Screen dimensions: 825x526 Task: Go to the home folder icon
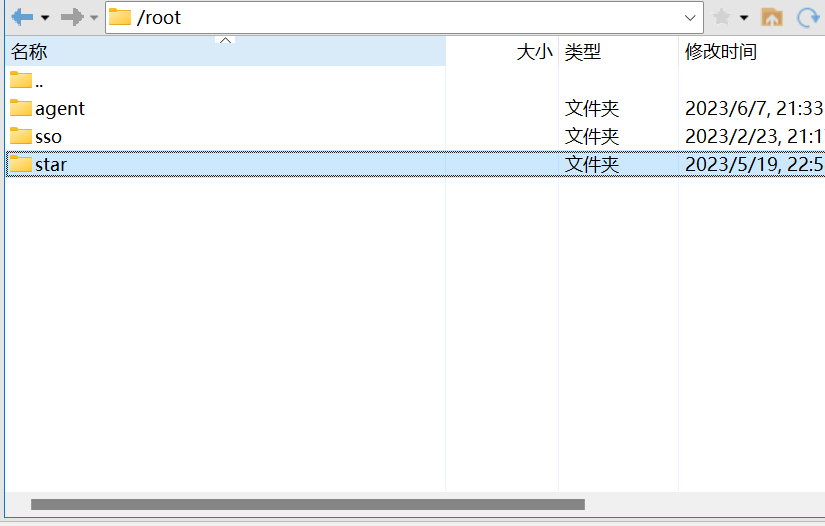tap(772, 17)
